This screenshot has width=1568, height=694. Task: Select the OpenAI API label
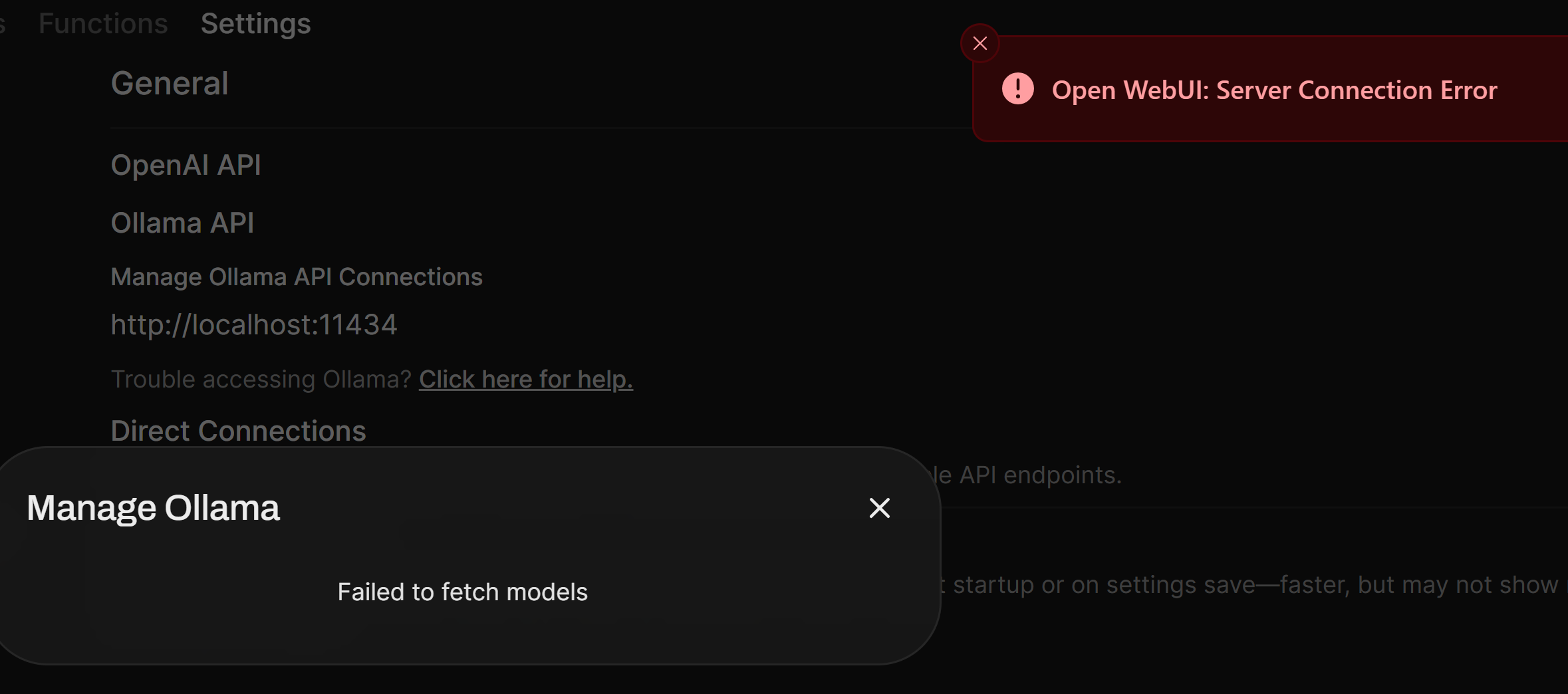[x=186, y=165]
